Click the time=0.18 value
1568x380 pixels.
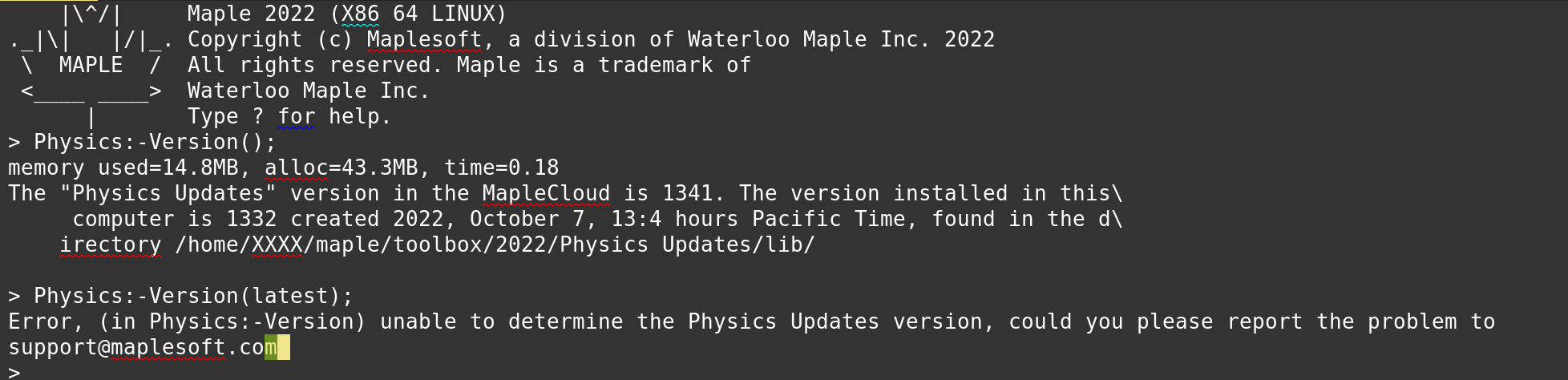click(x=501, y=168)
